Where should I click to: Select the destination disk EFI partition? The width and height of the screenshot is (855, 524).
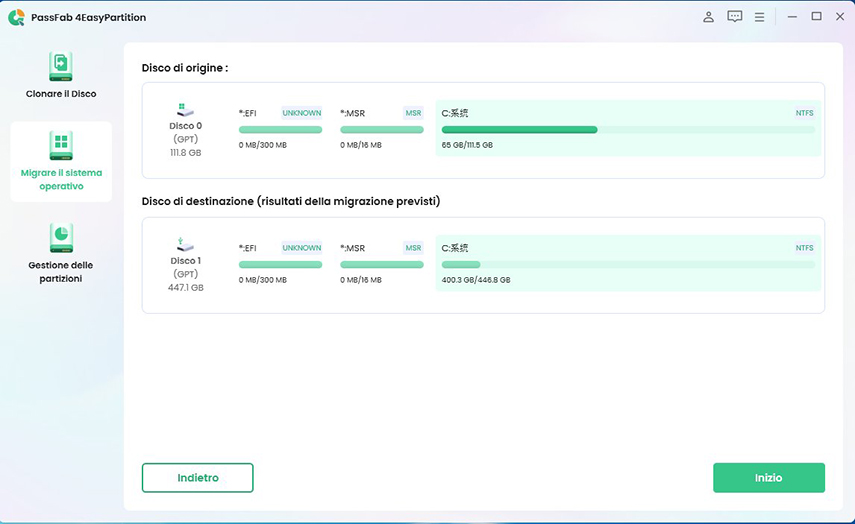pos(280,263)
